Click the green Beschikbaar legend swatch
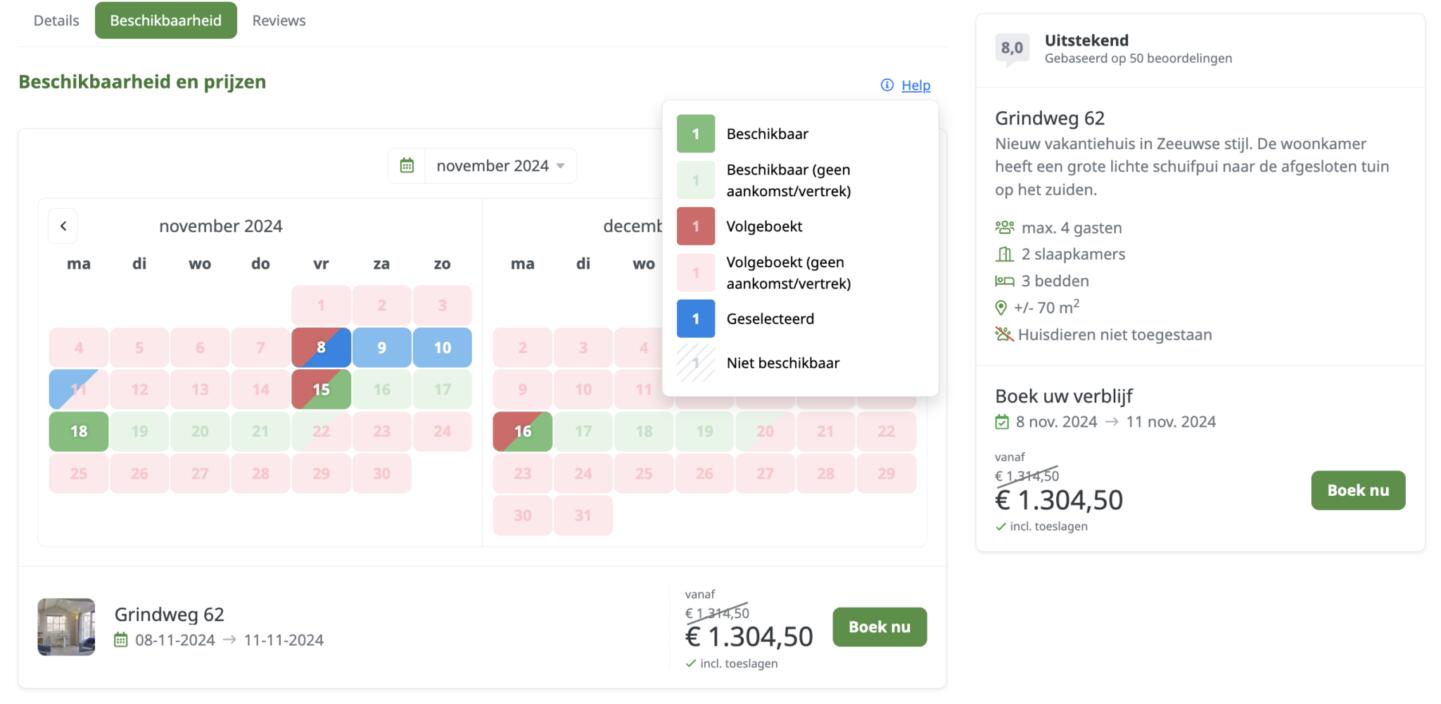1441x704 pixels. 696,134
